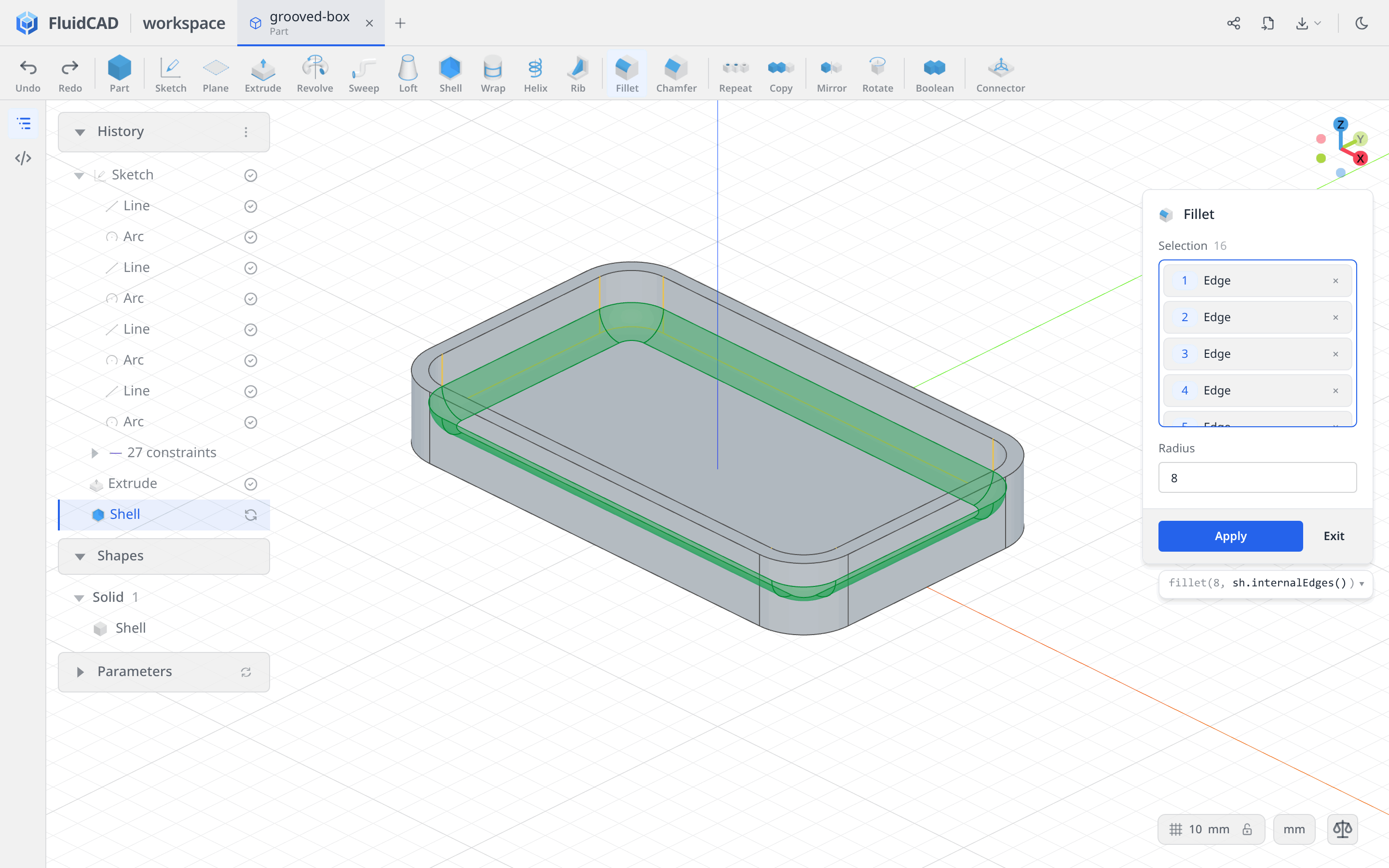Screen dimensions: 1389x868
Task: Collapse the Shapes panel
Action: pyautogui.click(x=81, y=556)
